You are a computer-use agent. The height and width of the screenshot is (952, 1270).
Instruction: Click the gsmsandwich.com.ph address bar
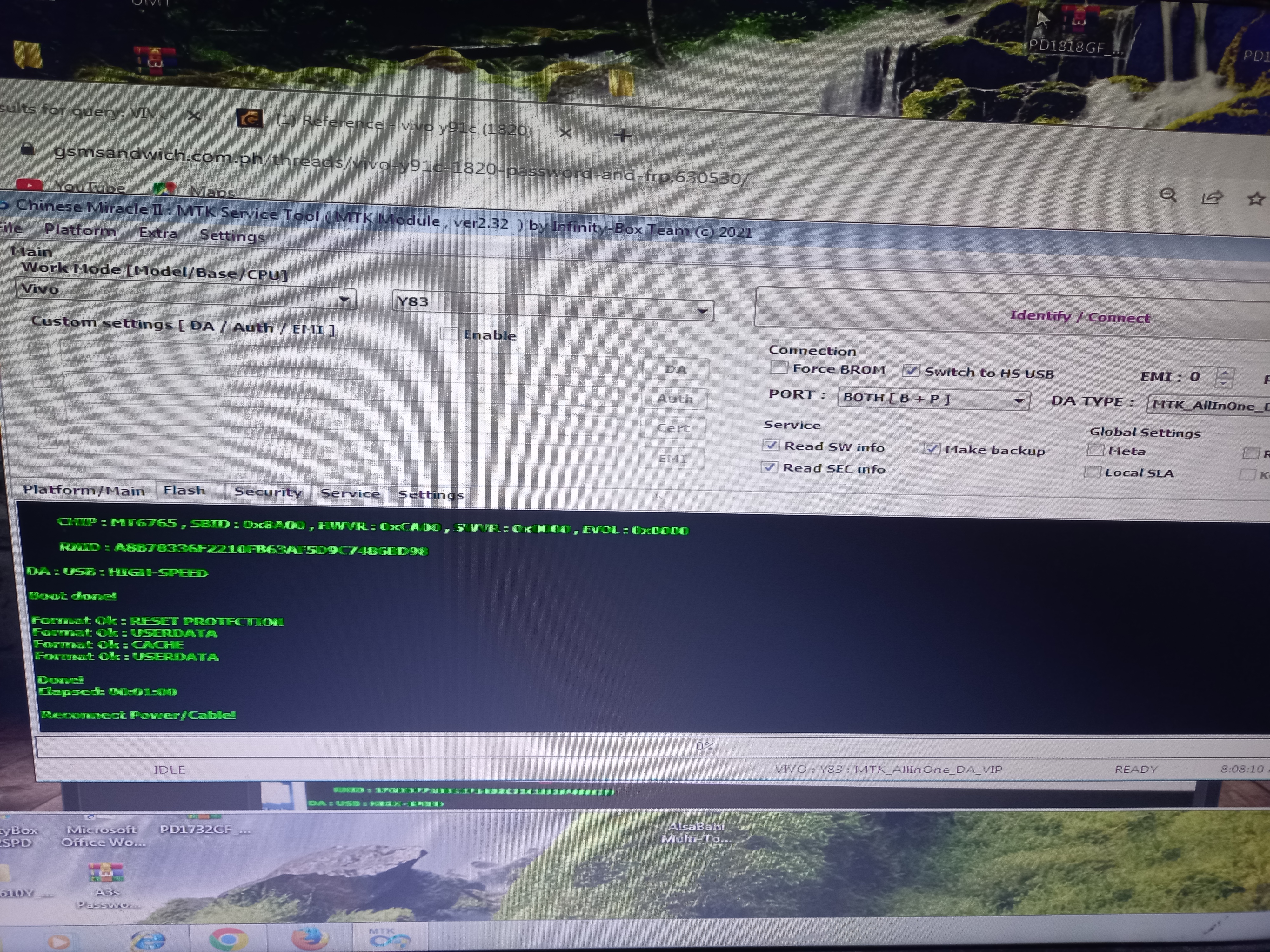[401, 165]
